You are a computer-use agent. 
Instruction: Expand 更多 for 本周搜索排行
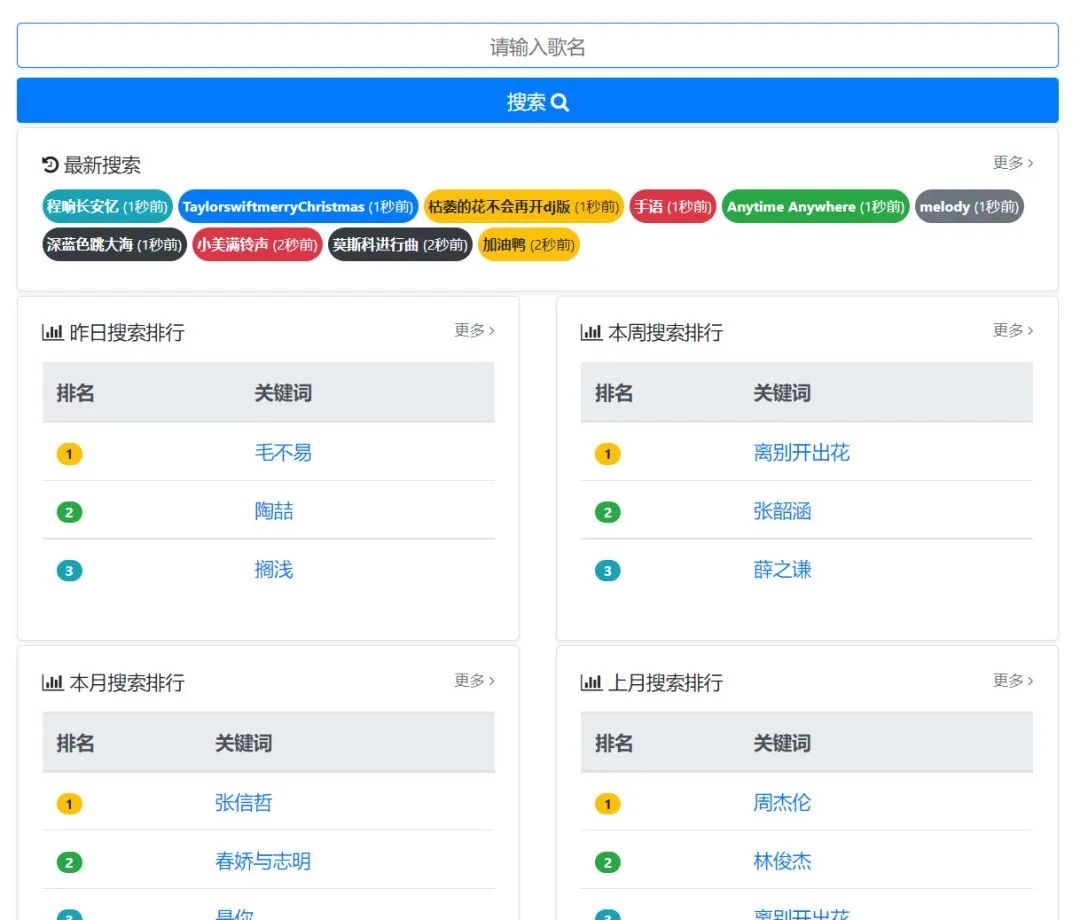coord(1012,331)
